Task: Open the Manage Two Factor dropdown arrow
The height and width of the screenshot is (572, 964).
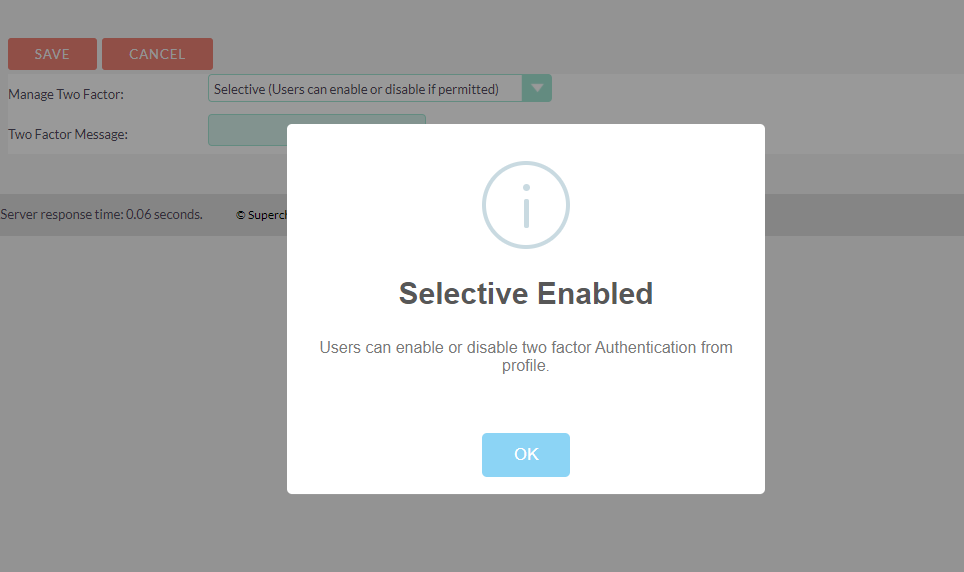Action: click(x=537, y=89)
